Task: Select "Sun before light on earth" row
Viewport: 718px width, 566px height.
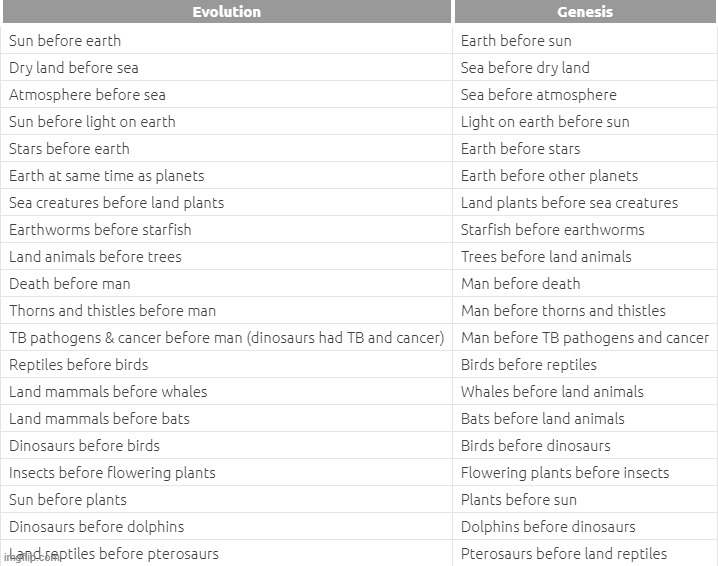Action: [92, 122]
